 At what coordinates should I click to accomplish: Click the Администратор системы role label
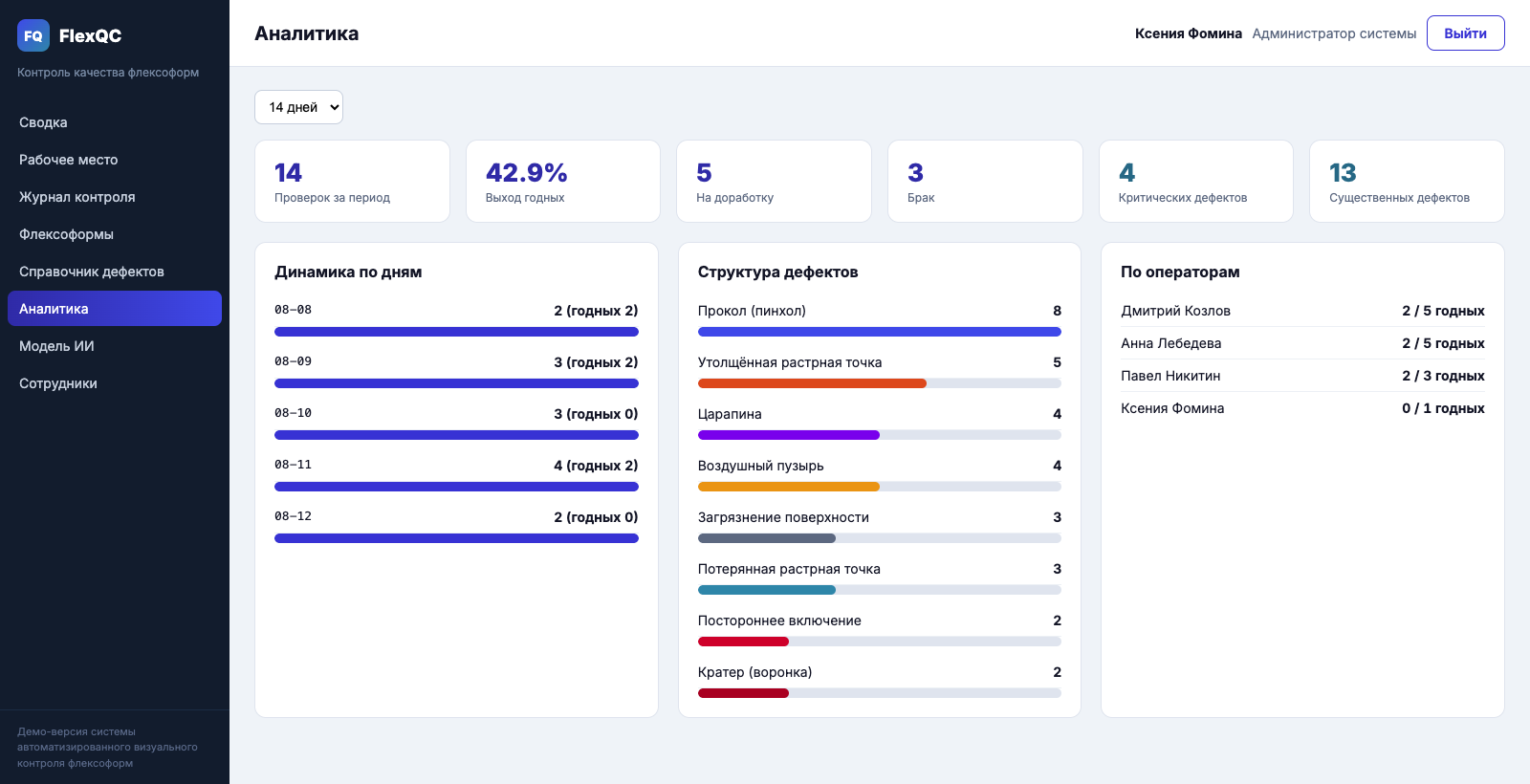[x=1334, y=33]
